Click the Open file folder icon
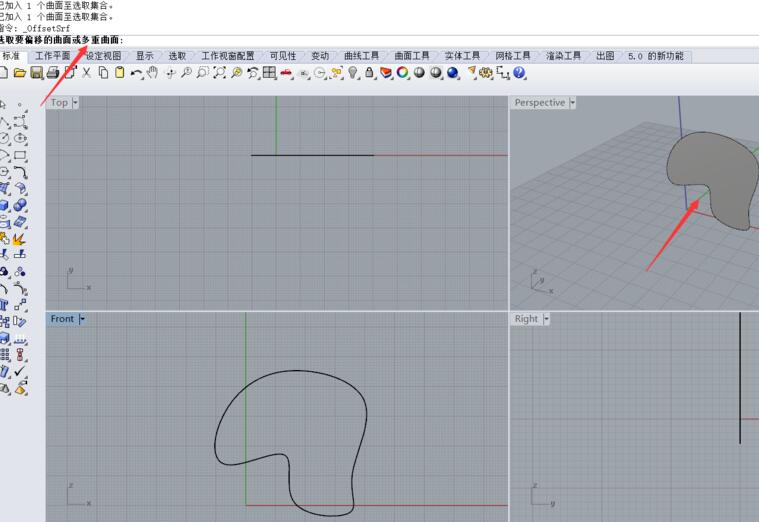Screen dimensions: 759x522 tap(19, 73)
